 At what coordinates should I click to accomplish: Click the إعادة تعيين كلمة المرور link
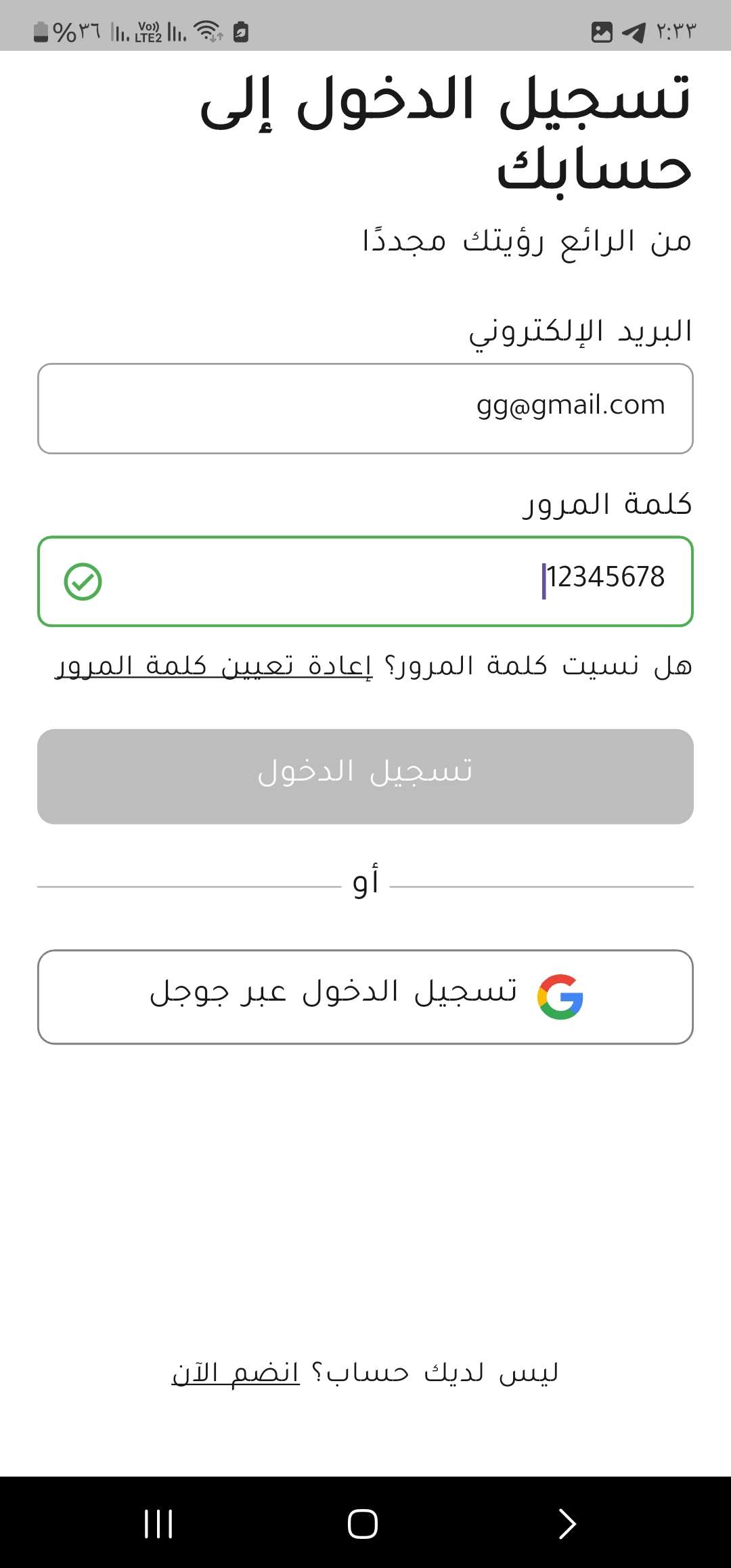(214, 666)
